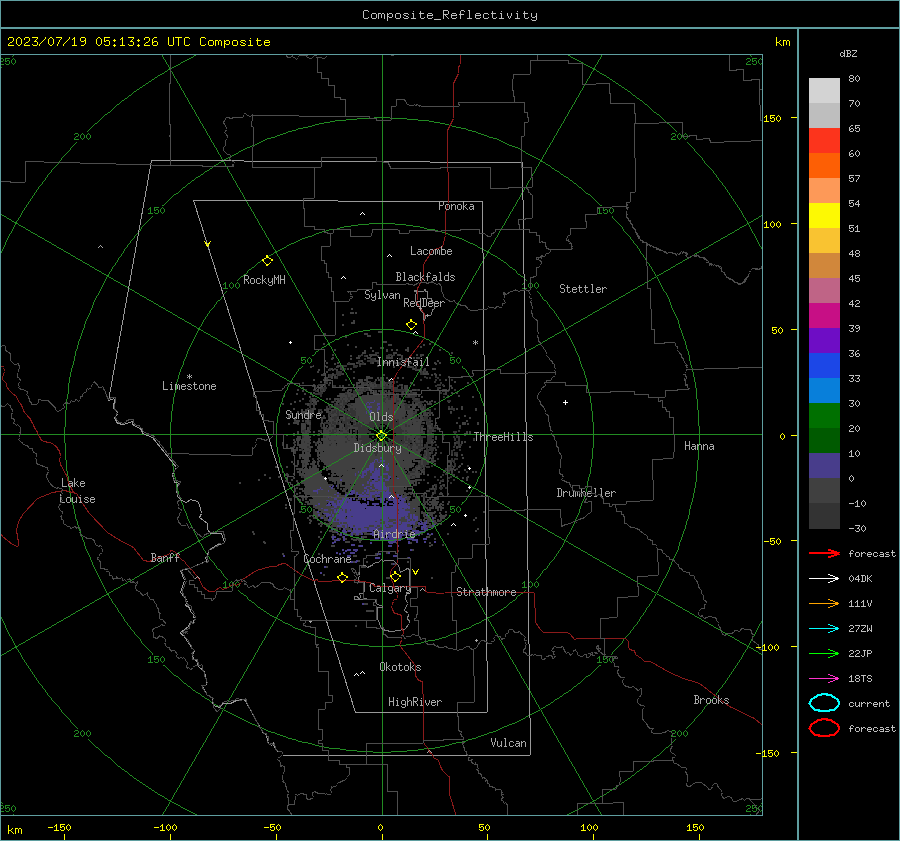Click the Stettler city label
The width and height of the screenshot is (900, 841).
(583, 289)
